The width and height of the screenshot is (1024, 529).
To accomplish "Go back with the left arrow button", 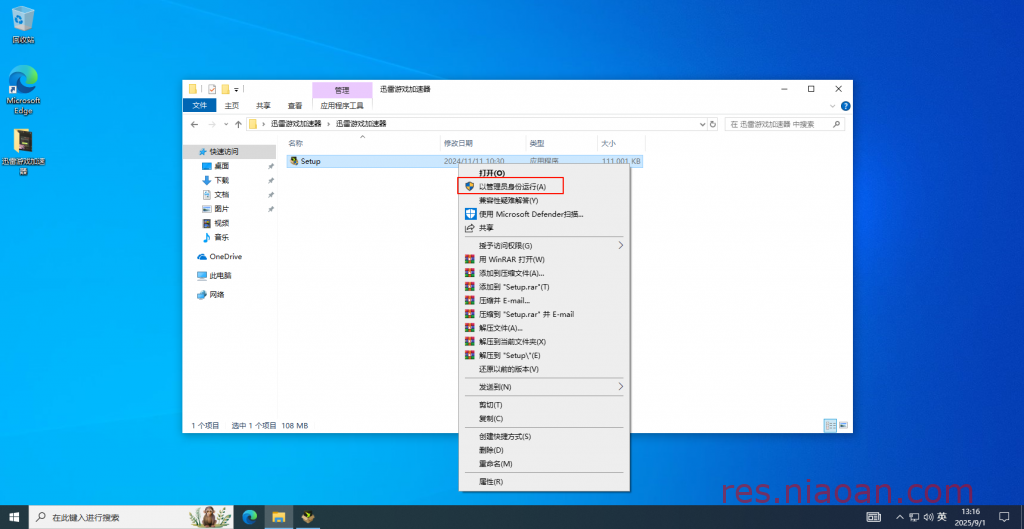I will point(194,124).
